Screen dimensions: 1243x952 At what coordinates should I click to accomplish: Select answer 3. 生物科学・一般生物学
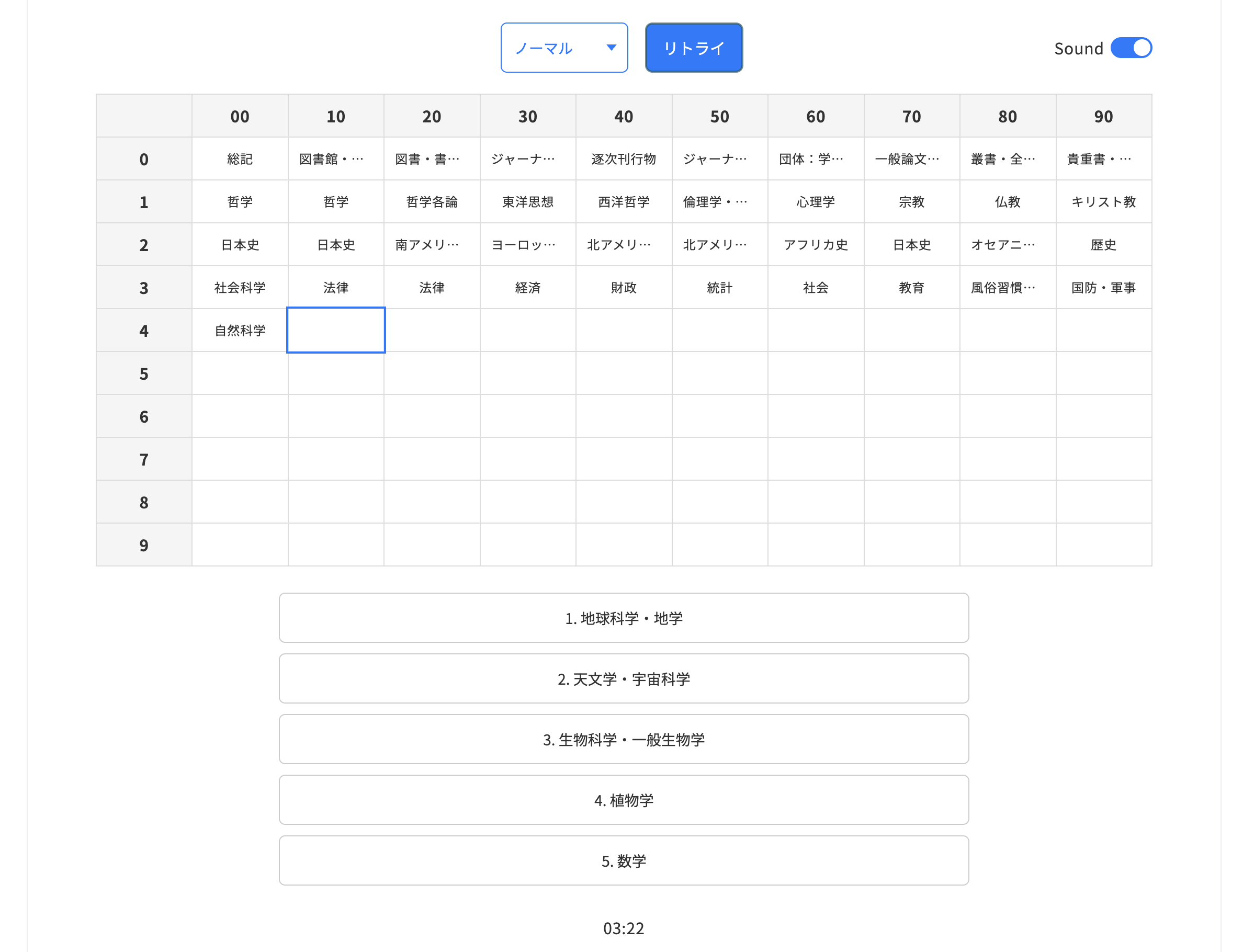(x=624, y=739)
